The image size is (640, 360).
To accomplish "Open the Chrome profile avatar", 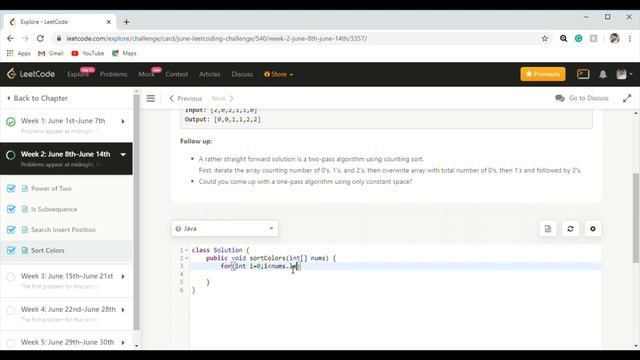I will pyautogui.click(x=614, y=38).
